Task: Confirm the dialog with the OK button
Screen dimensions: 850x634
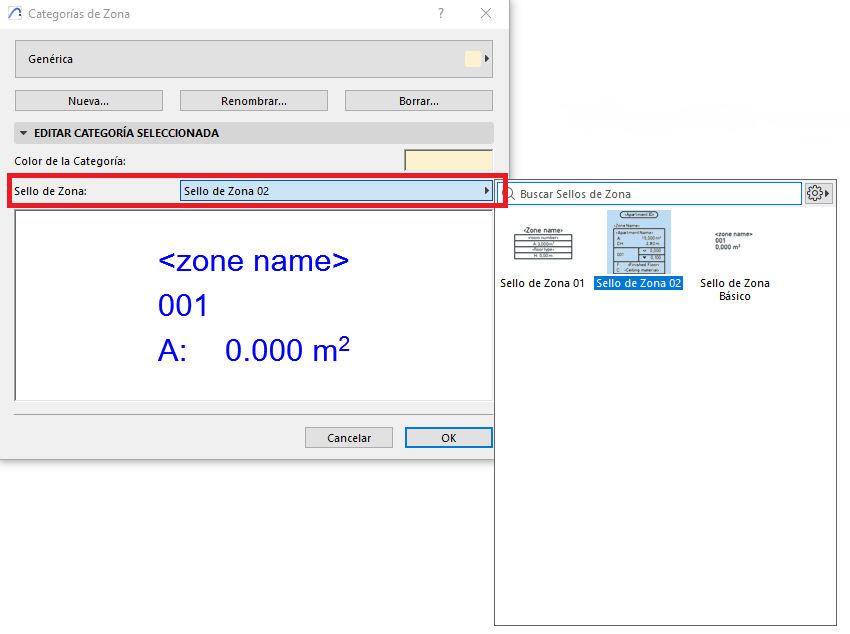Action: click(448, 438)
